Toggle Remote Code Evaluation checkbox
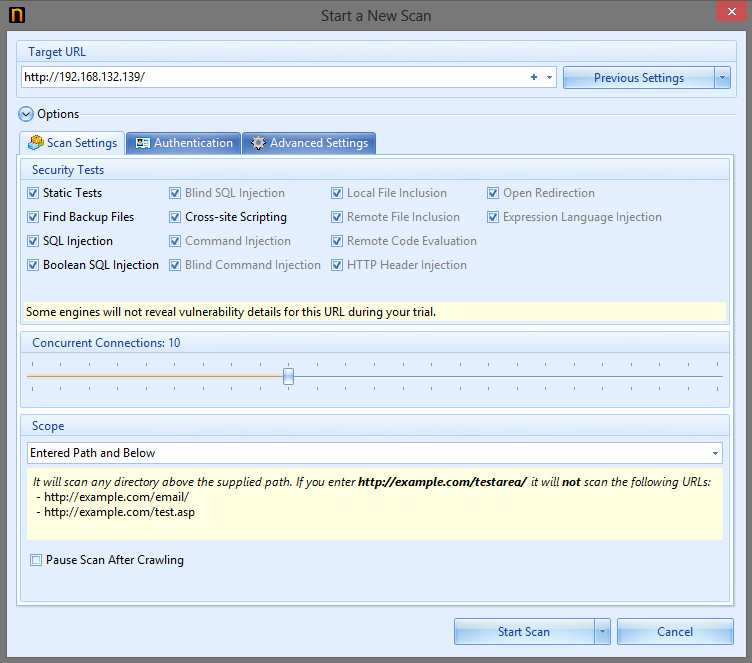Image resolution: width=752 pixels, height=663 pixels. pyautogui.click(x=337, y=241)
